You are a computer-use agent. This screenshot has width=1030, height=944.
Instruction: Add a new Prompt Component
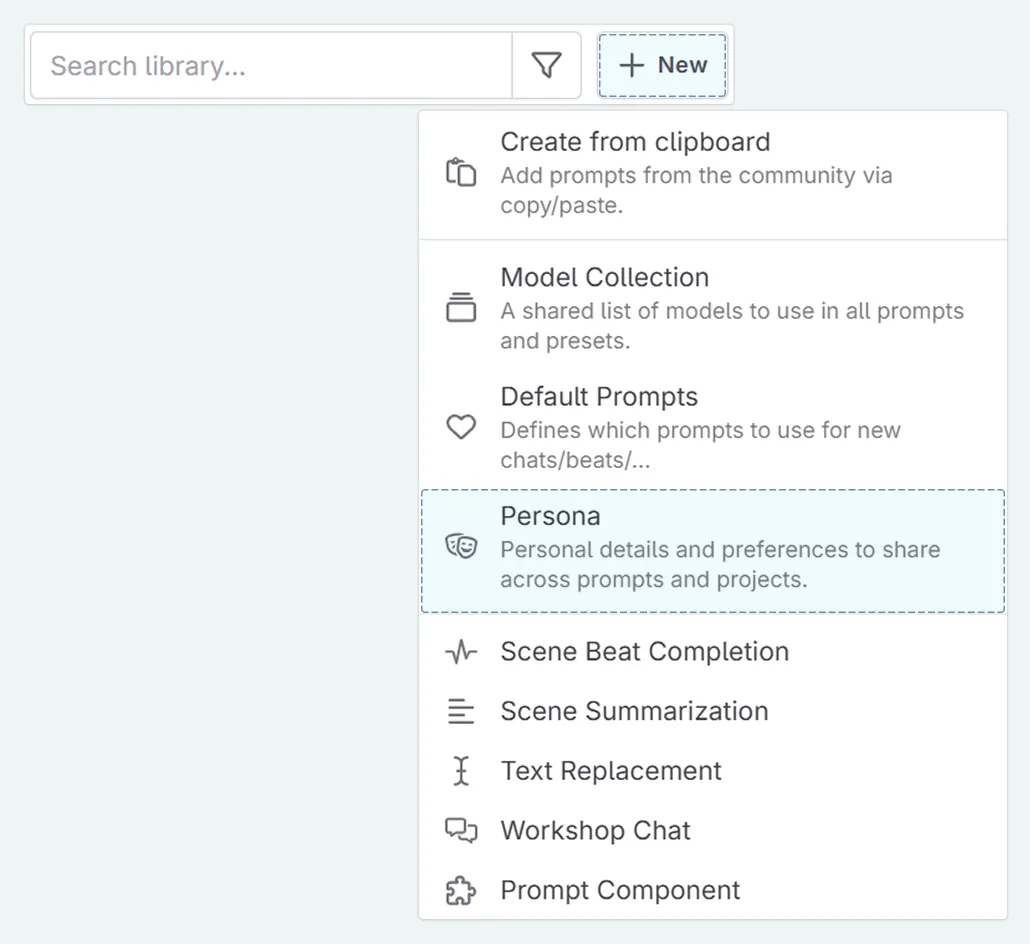(713, 891)
